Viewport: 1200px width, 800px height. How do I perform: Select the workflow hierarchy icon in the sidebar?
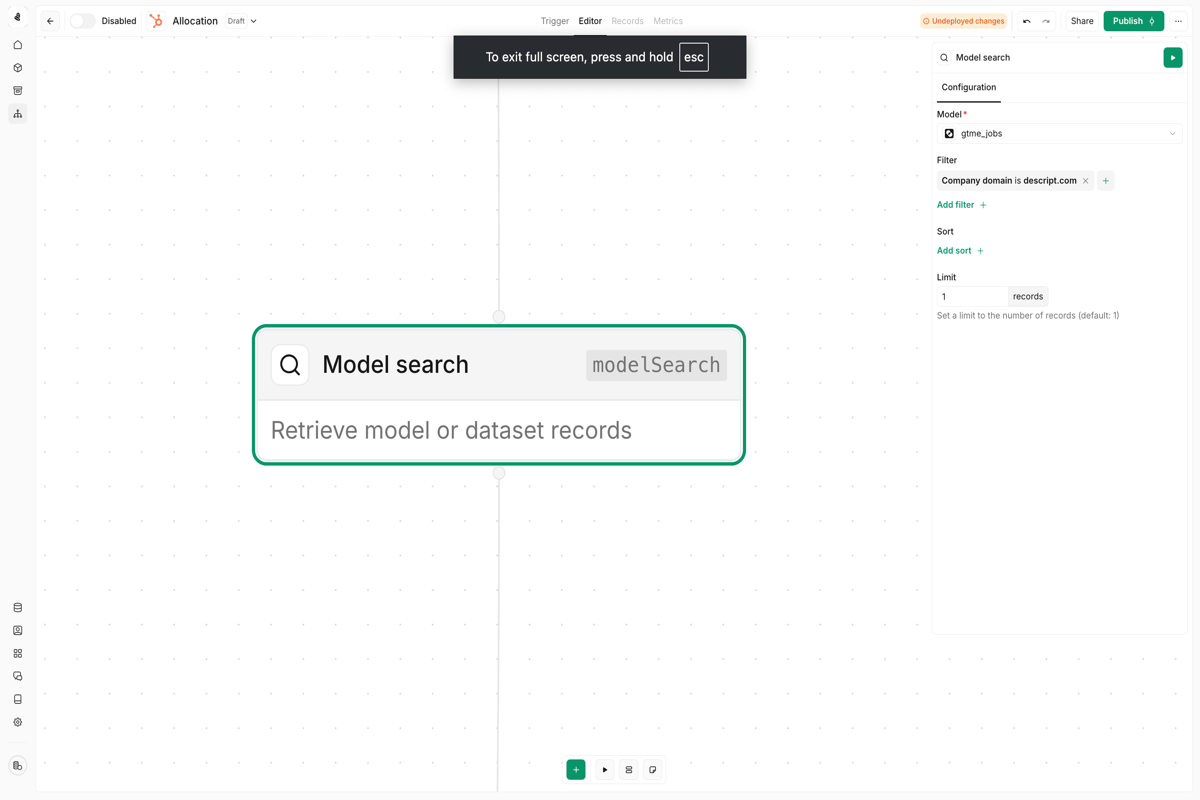pos(17,114)
